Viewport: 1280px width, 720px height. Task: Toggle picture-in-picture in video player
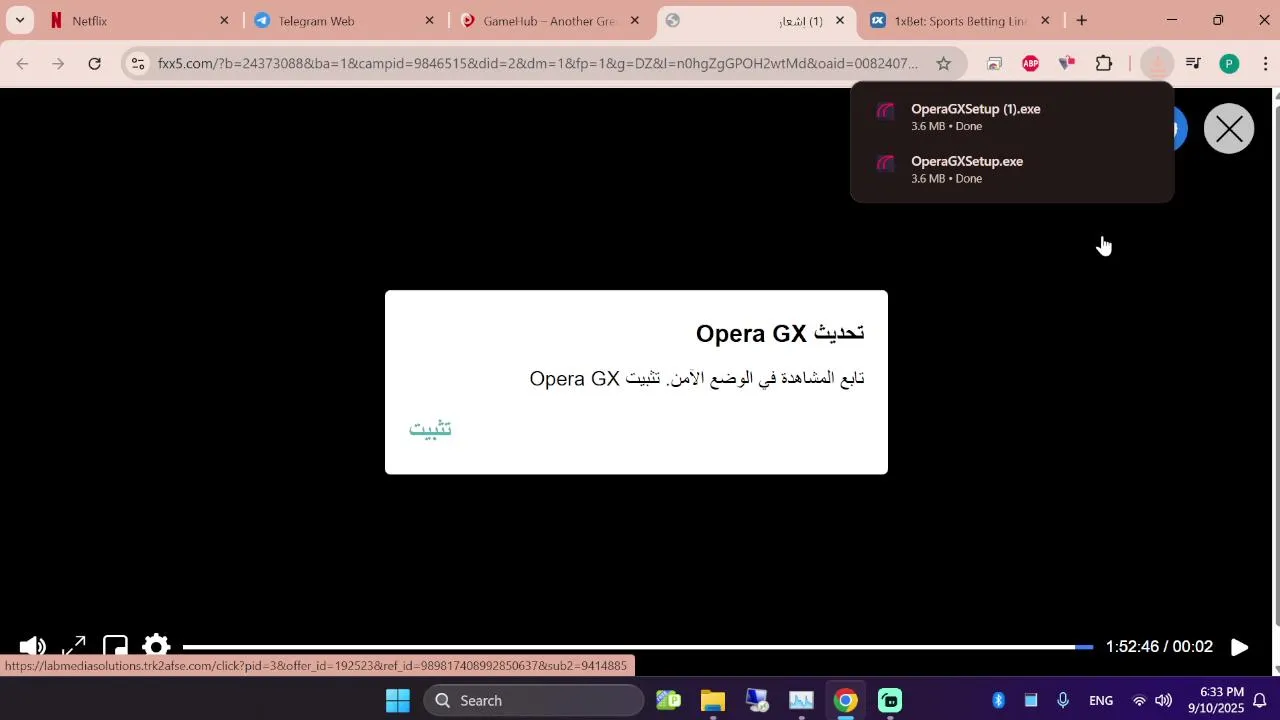(x=115, y=647)
